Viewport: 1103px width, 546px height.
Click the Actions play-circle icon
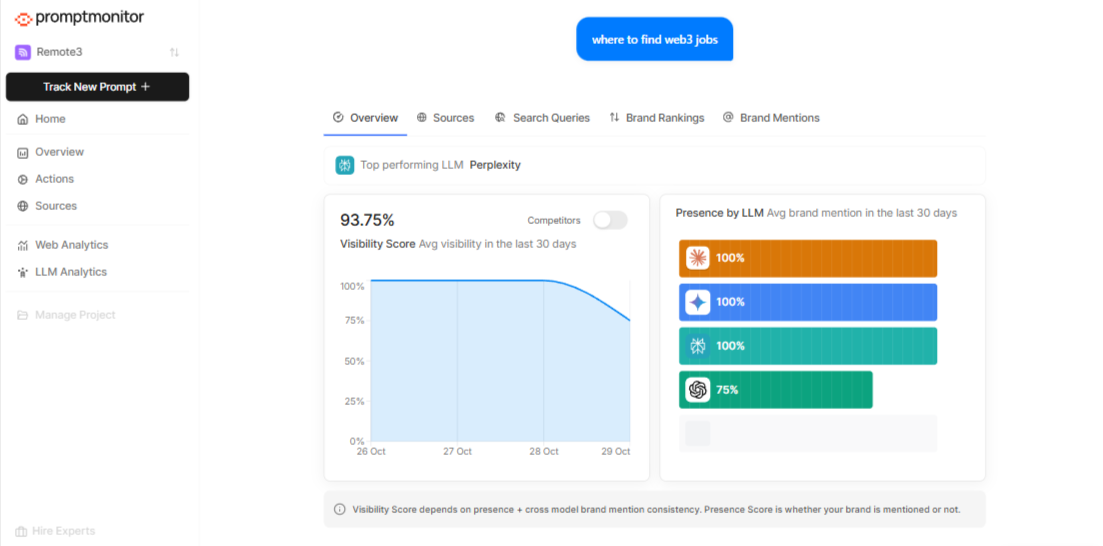23,179
